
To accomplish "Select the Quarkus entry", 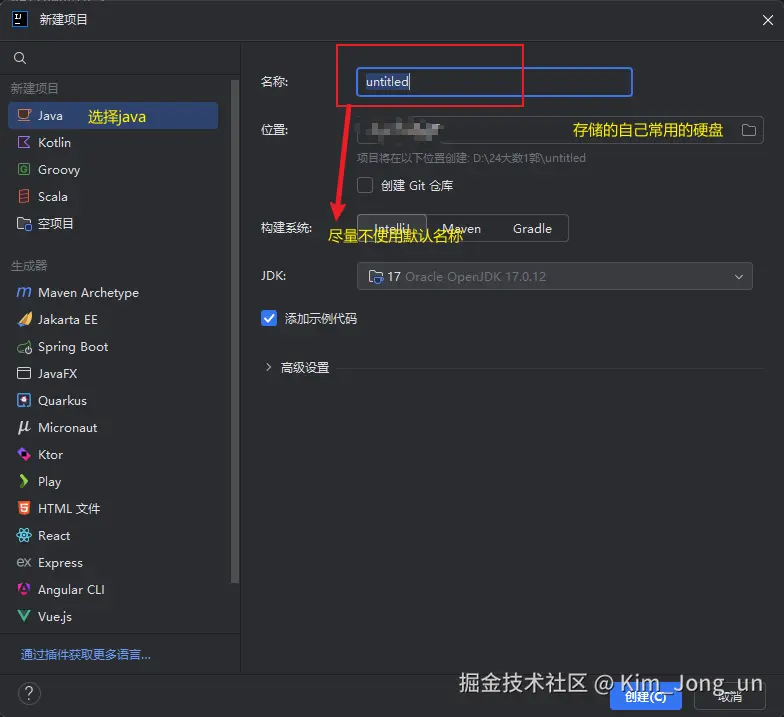I will tap(113, 400).
